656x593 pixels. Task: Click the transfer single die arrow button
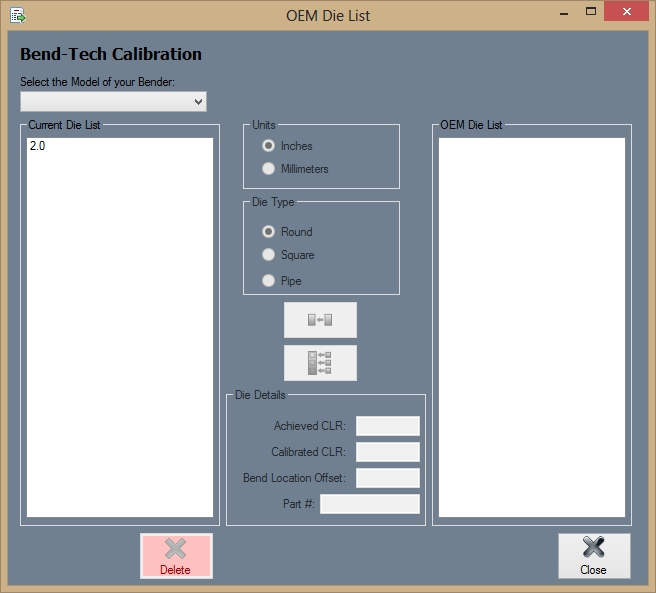click(320, 320)
